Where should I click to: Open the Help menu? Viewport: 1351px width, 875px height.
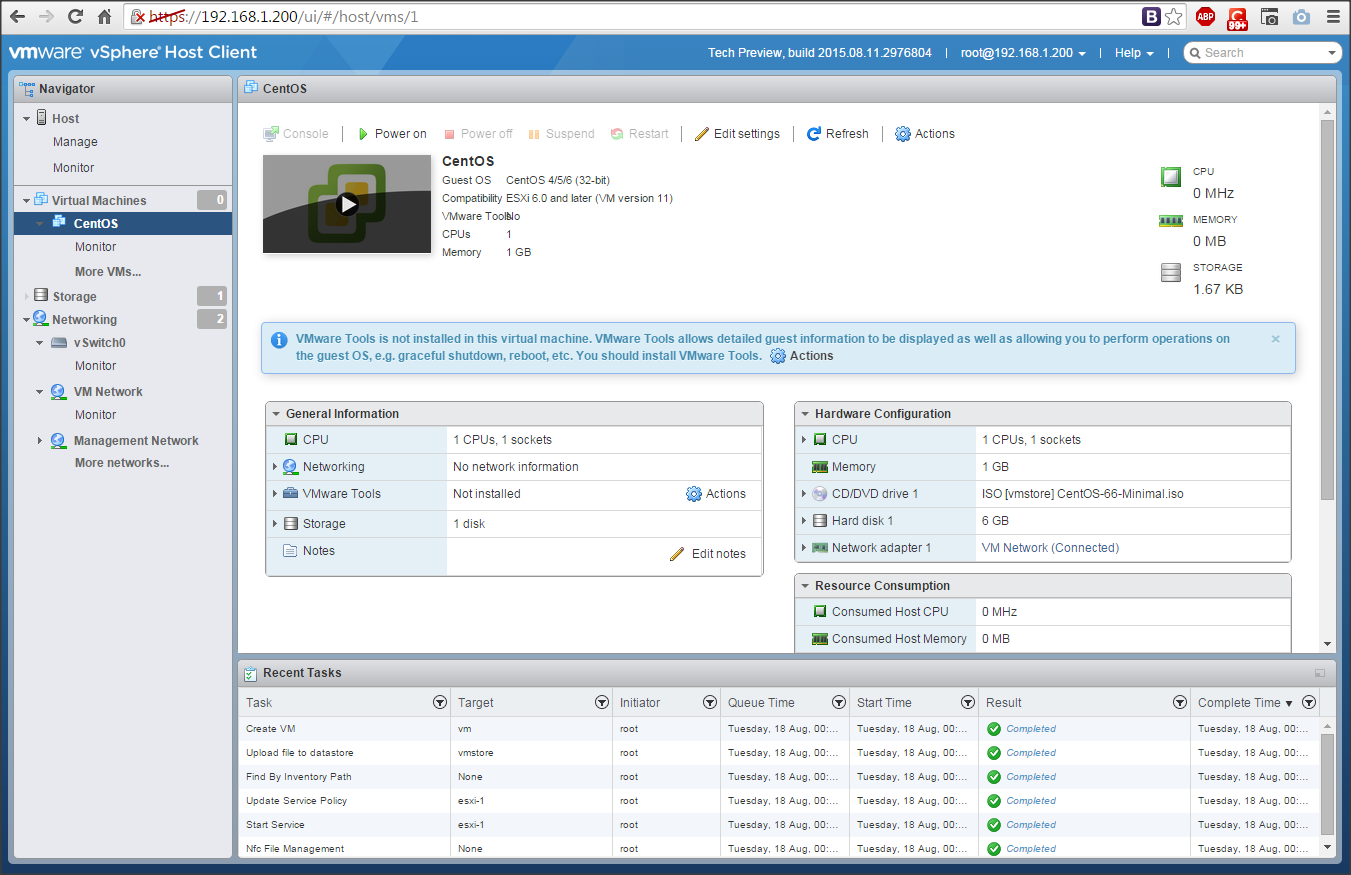[x=1134, y=53]
